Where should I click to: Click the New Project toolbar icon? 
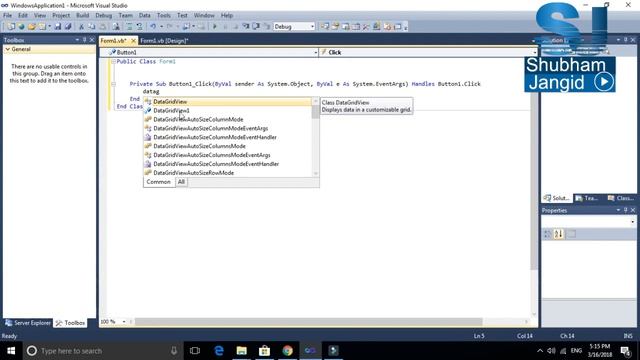pyautogui.click(x=11, y=27)
